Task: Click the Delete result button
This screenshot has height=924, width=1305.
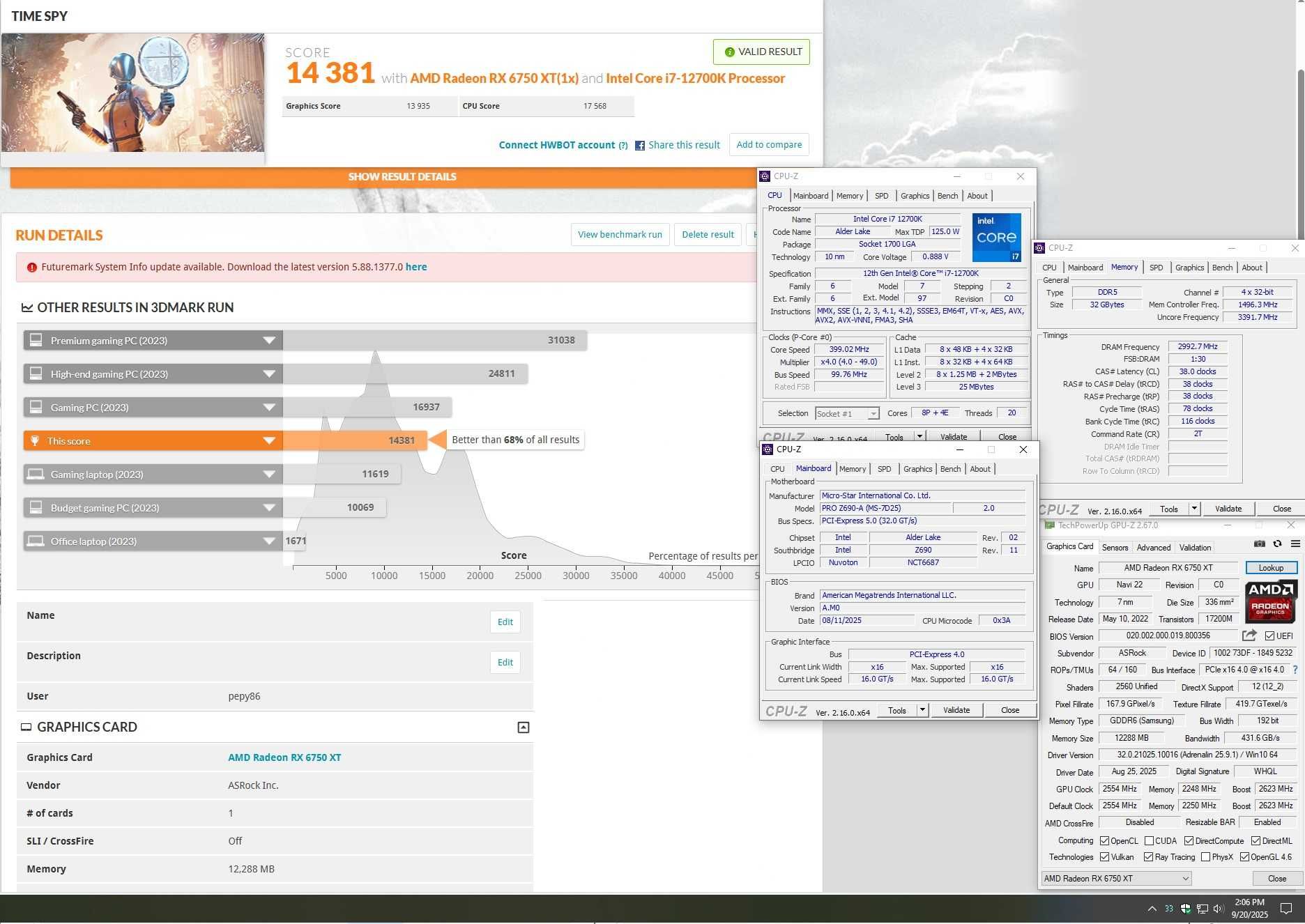Action: 708,235
